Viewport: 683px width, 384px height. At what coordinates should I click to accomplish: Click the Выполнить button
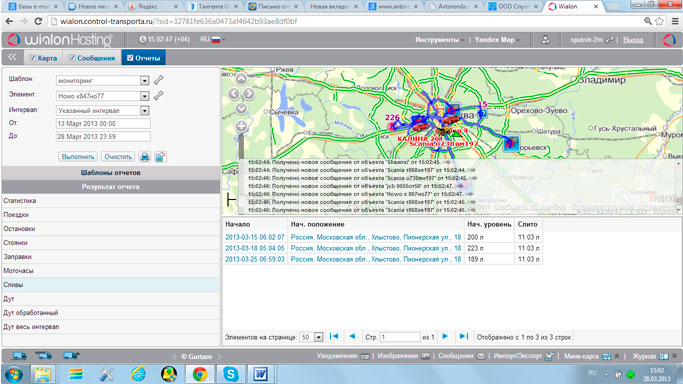click(x=78, y=157)
